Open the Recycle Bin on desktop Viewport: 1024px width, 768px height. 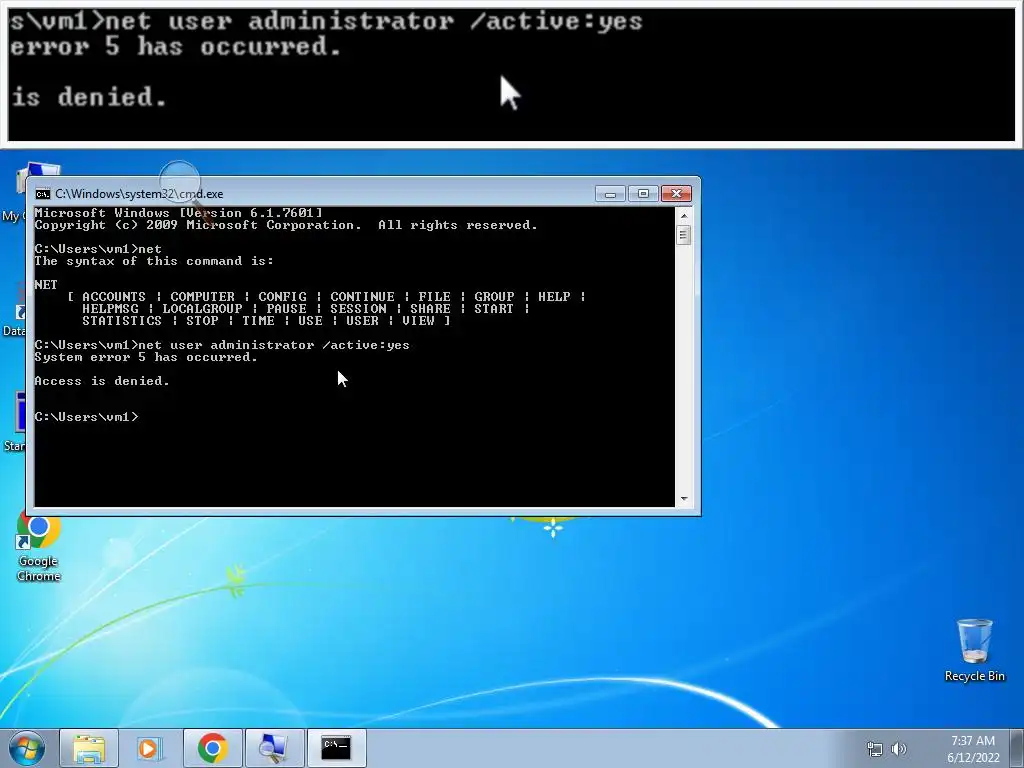tap(974, 650)
